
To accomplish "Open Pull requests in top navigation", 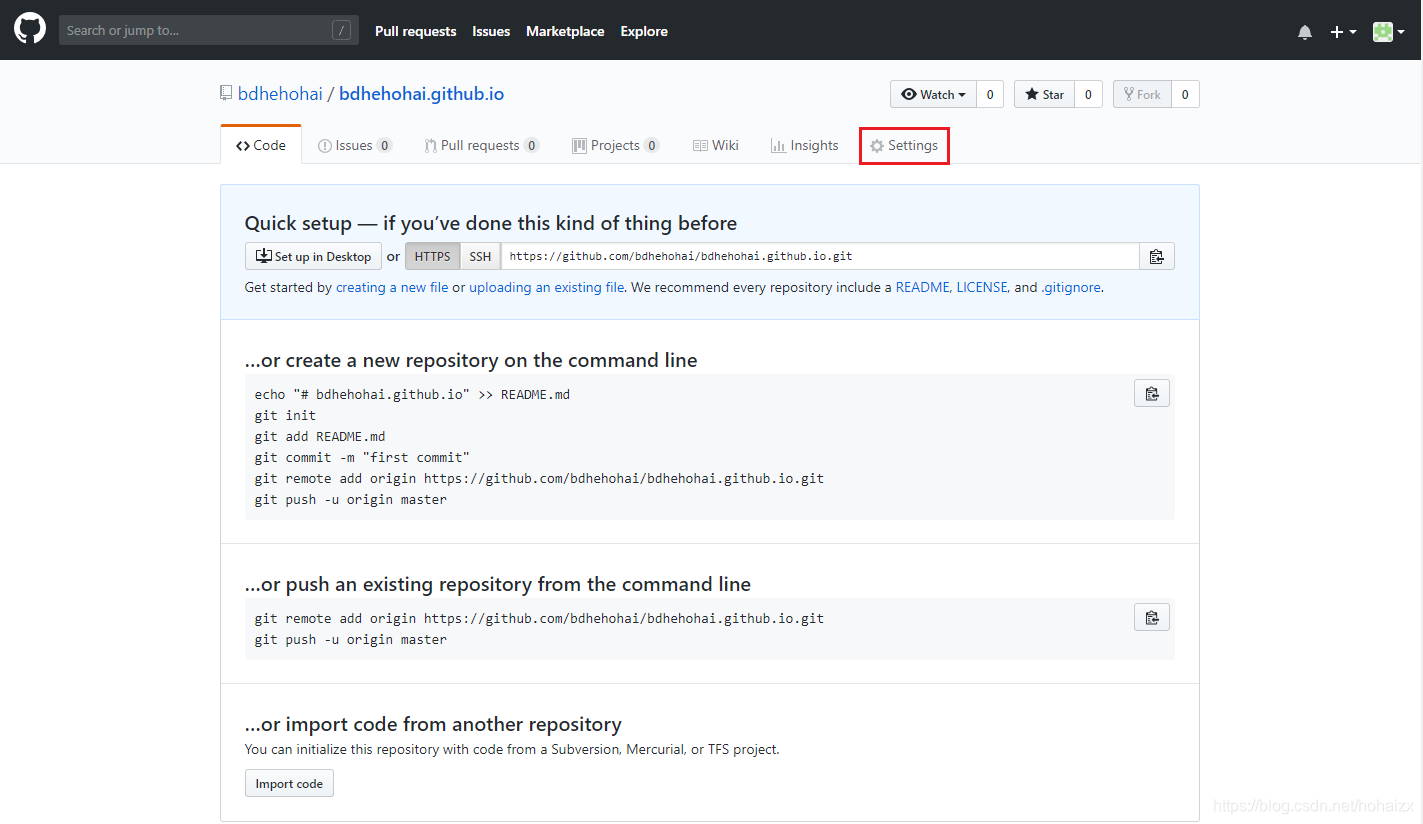I will click(416, 31).
